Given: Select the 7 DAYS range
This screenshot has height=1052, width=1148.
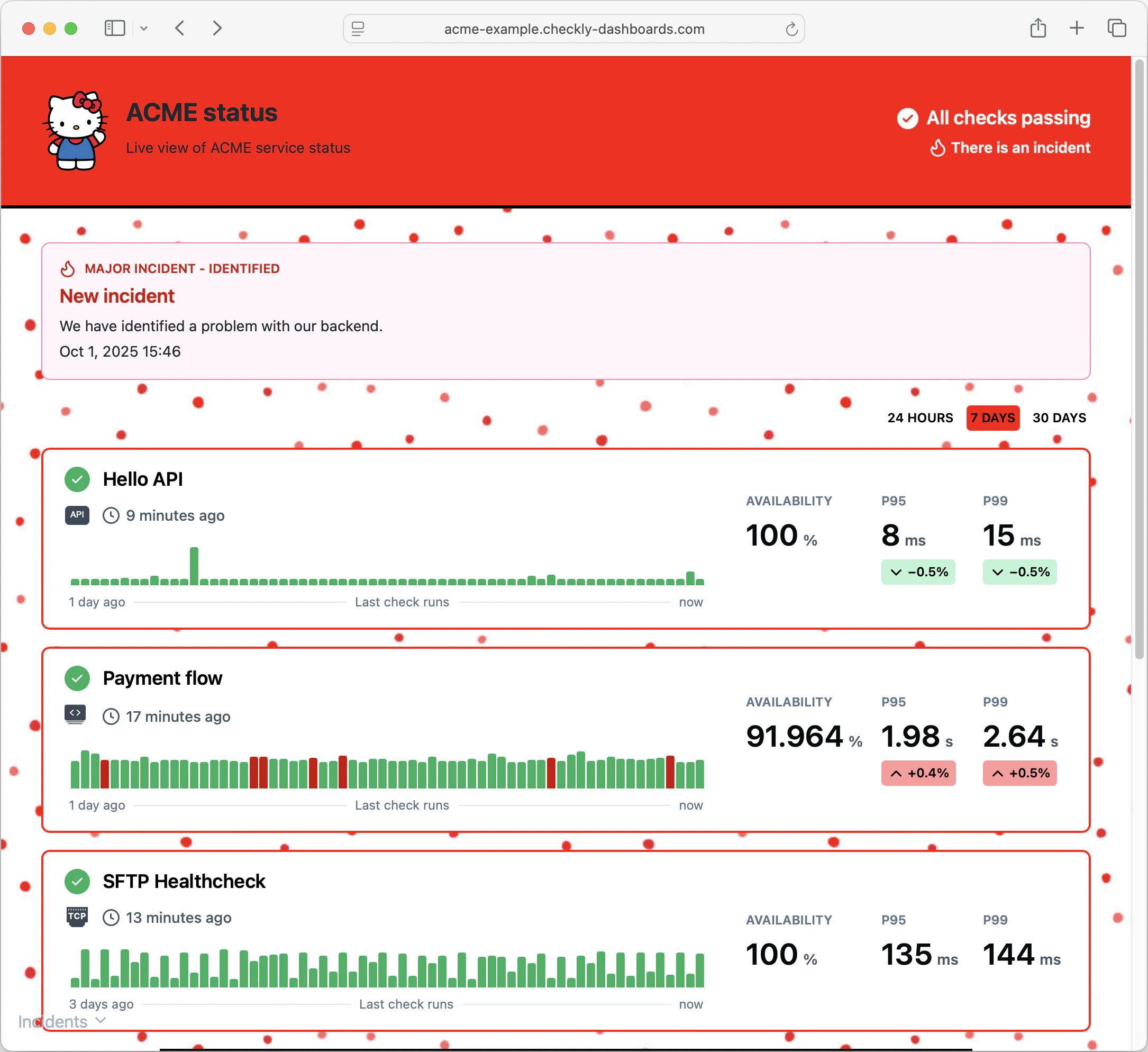Looking at the screenshot, I should coord(992,418).
